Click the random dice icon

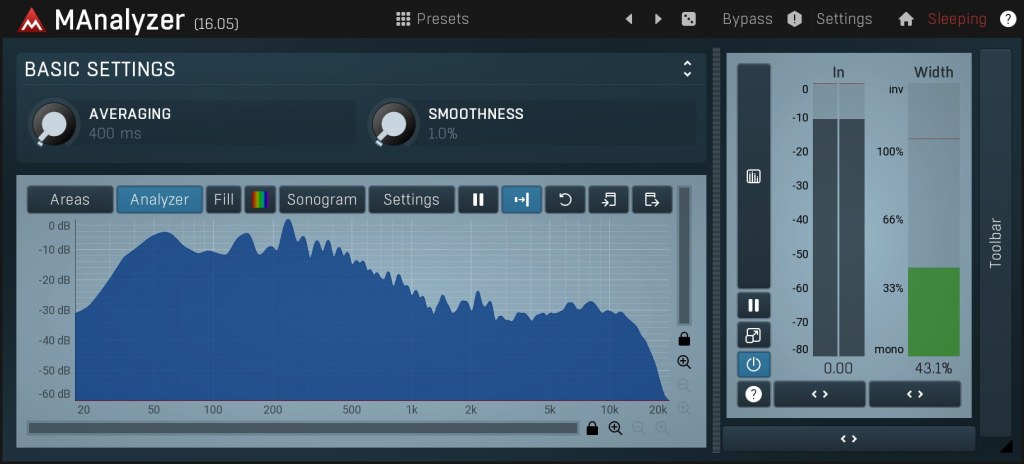point(688,19)
